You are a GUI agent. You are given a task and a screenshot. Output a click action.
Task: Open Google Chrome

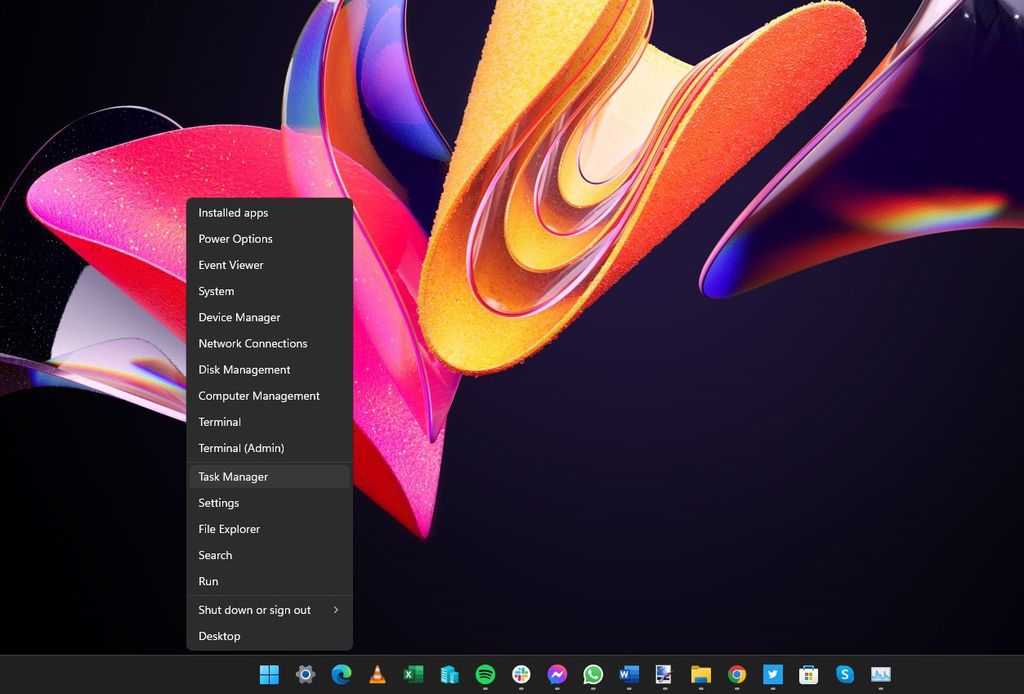pos(737,674)
